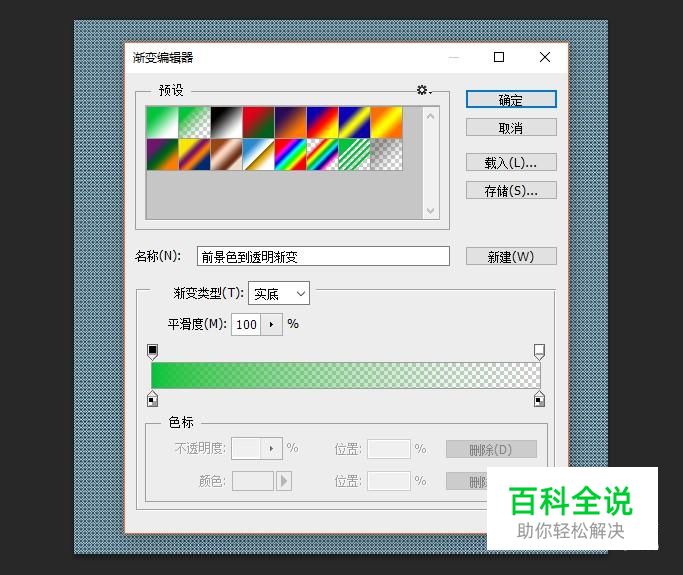This screenshot has width=683, height=575.
Task: Select the chrome gradient preset
Action: coord(258,154)
